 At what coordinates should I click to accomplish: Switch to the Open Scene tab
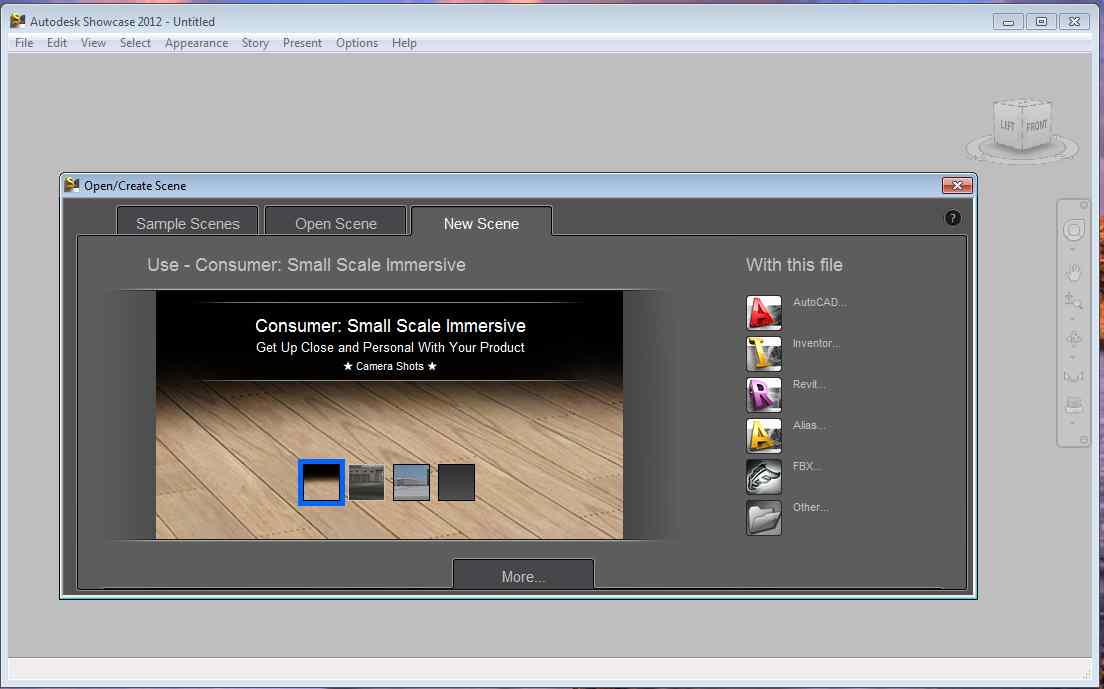336,223
